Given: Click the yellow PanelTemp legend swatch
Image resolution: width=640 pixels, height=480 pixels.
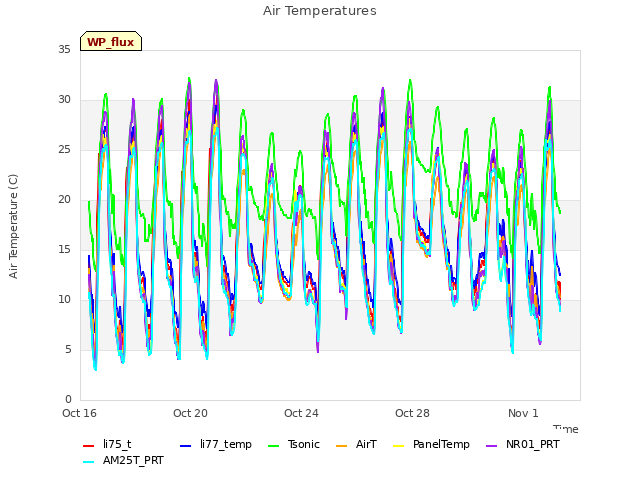Looking at the screenshot, I should pyautogui.click(x=399, y=446).
